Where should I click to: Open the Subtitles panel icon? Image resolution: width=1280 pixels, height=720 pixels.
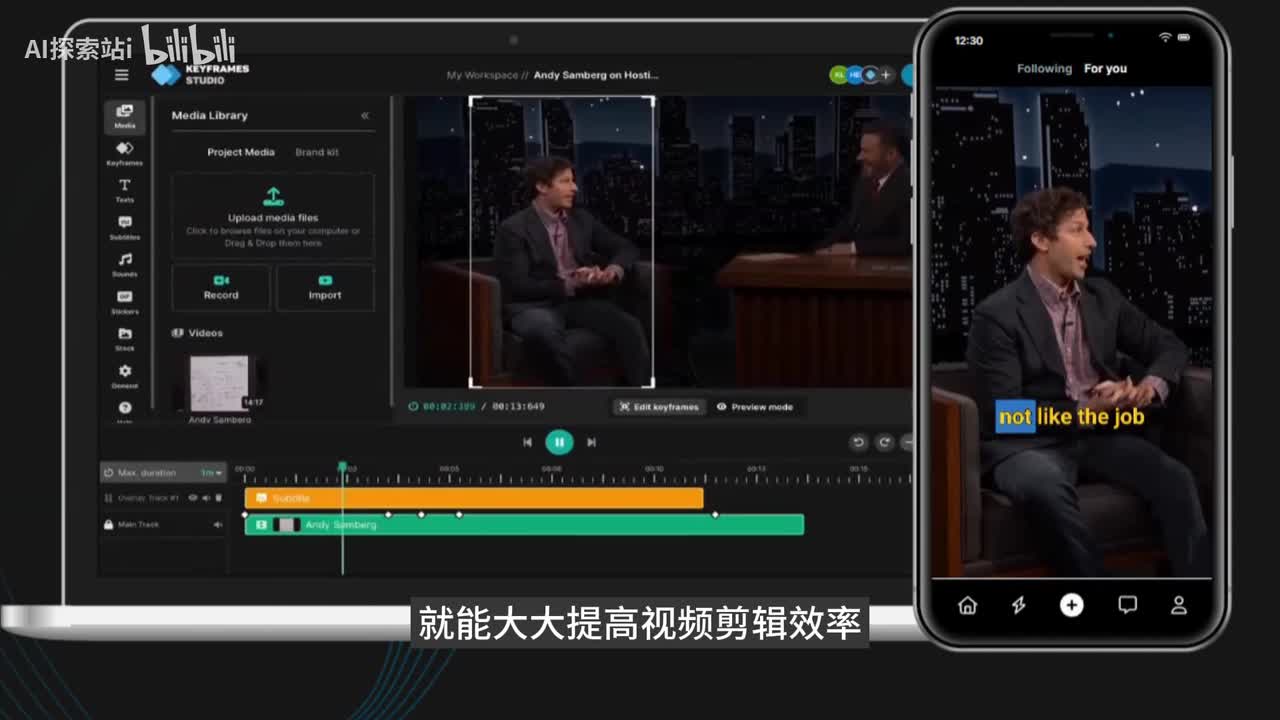pos(124,227)
